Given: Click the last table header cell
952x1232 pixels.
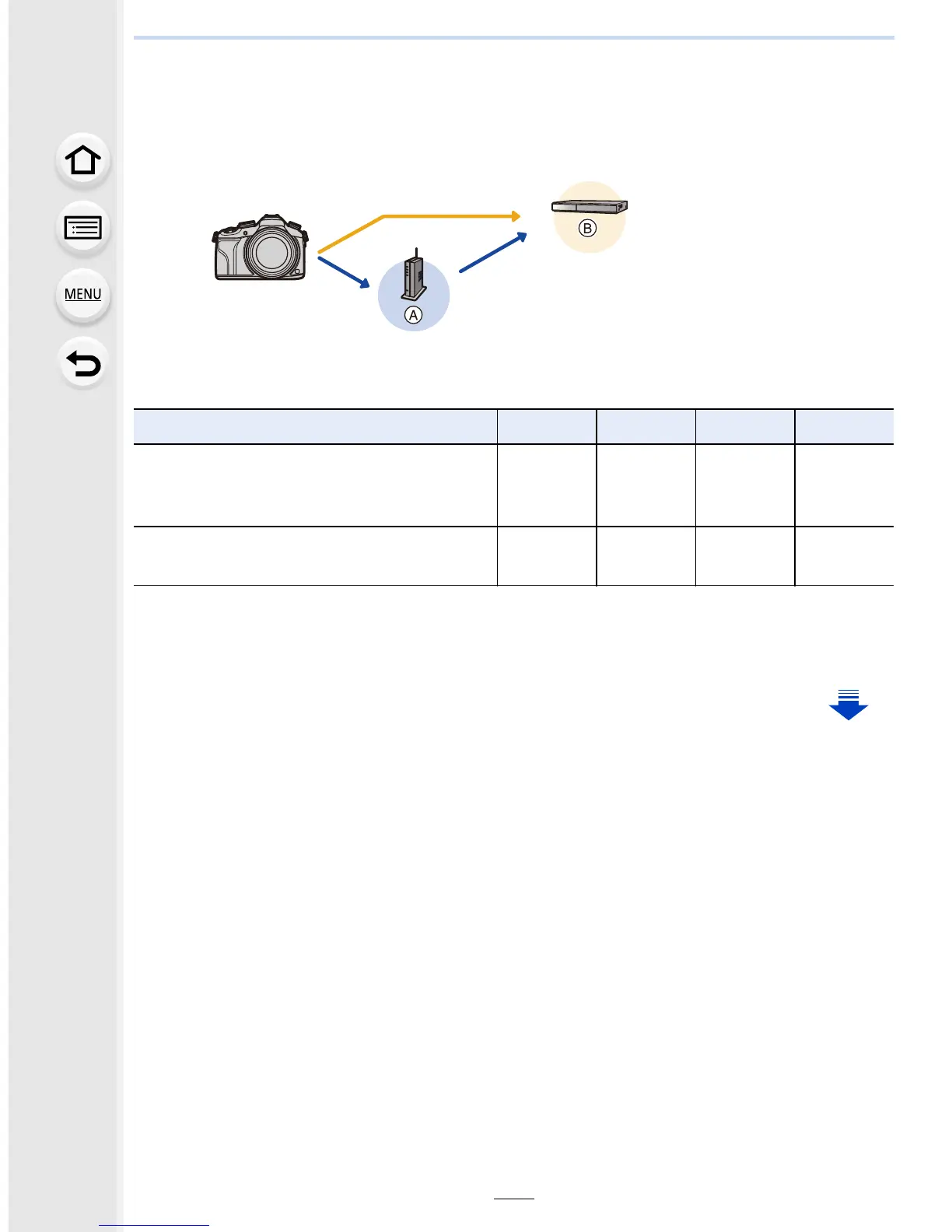Looking at the screenshot, I should tap(844, 427).
